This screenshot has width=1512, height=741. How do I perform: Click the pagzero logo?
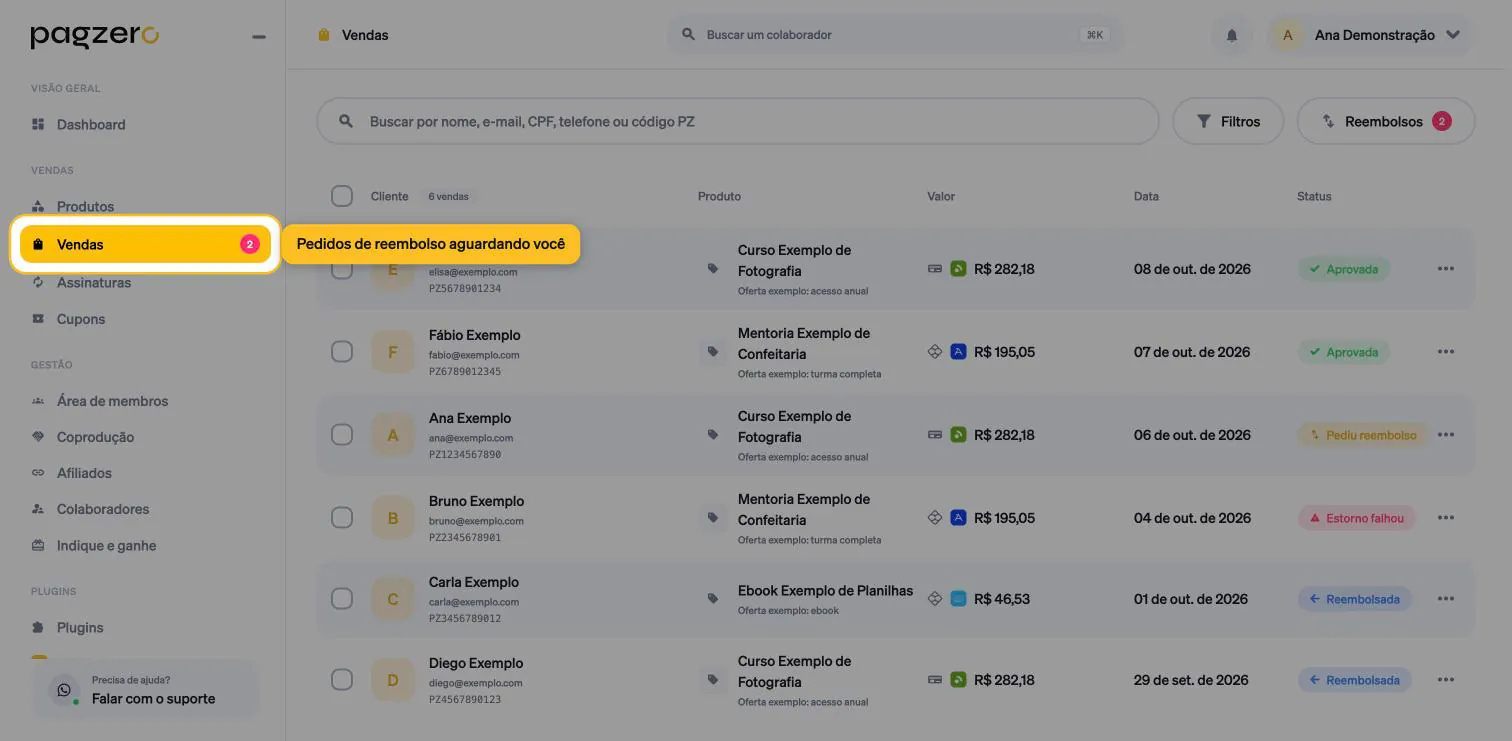click(x=95, y=37)
